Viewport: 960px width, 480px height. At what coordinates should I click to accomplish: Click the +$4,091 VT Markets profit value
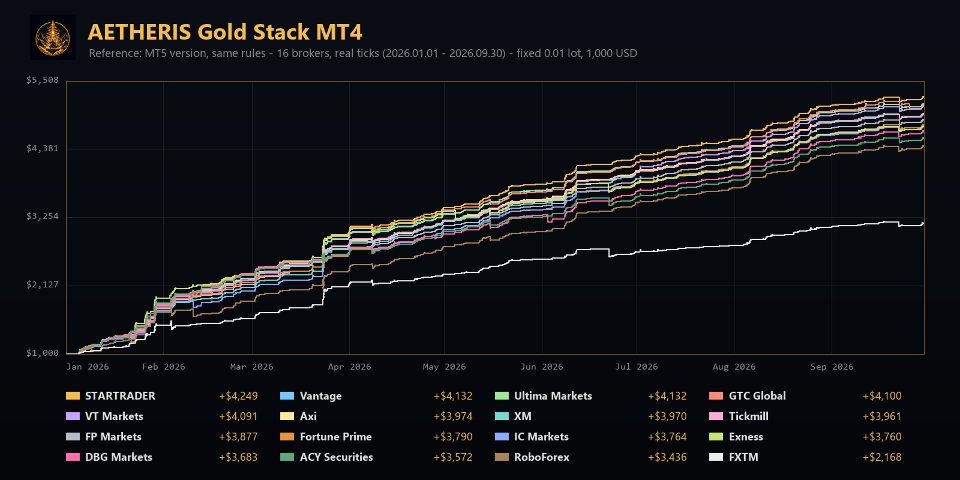238,416
